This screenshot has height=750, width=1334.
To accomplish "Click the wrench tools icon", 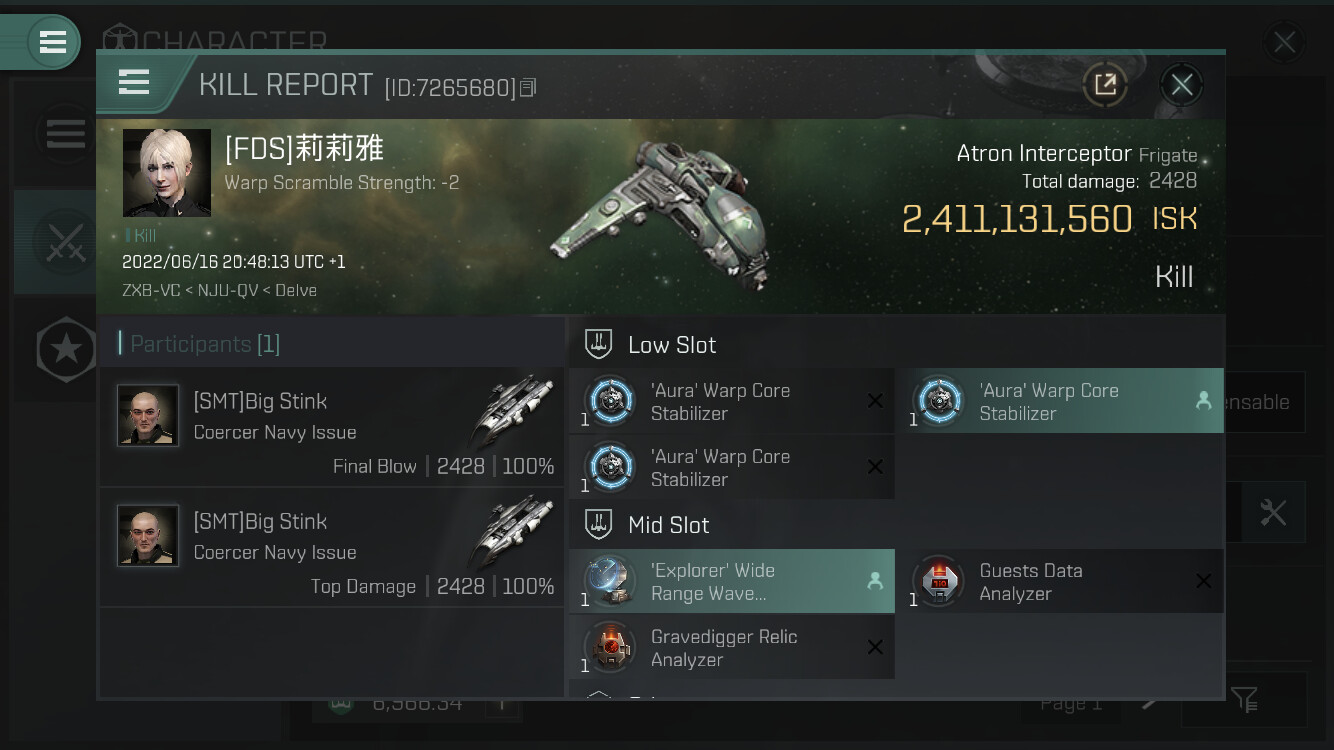I will pos(1272,513).
